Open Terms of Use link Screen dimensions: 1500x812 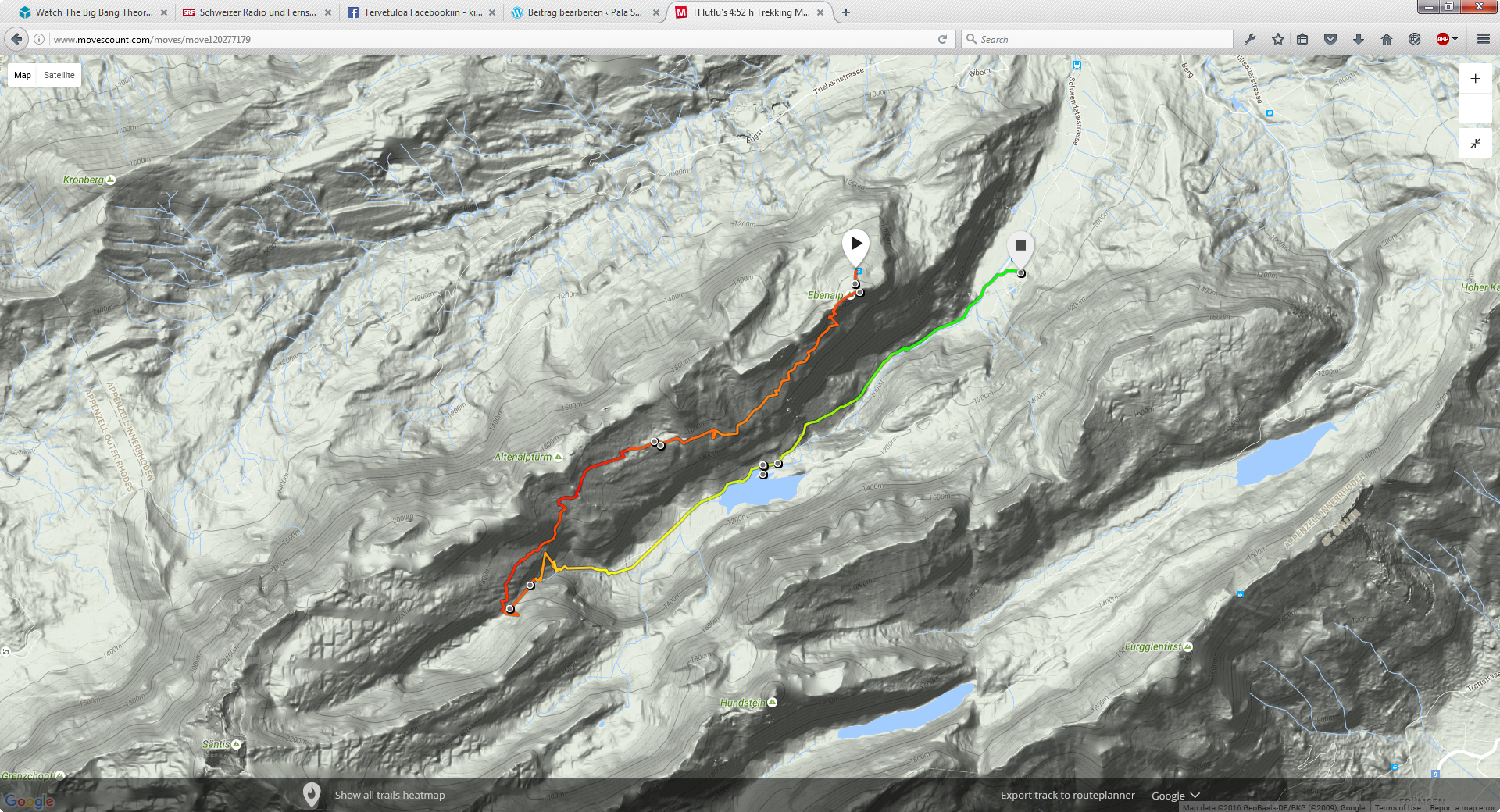pyautogui.click(x=1398, y=807)
